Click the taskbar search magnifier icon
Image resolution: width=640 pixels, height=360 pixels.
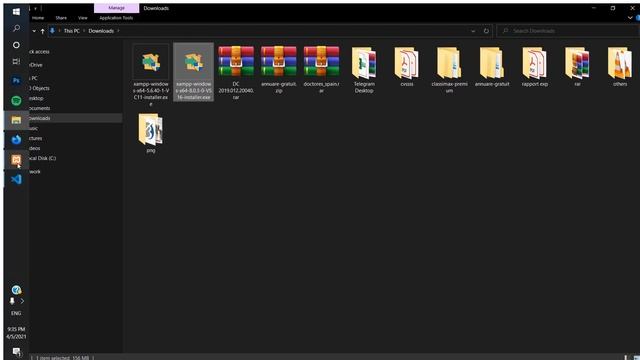16,28
